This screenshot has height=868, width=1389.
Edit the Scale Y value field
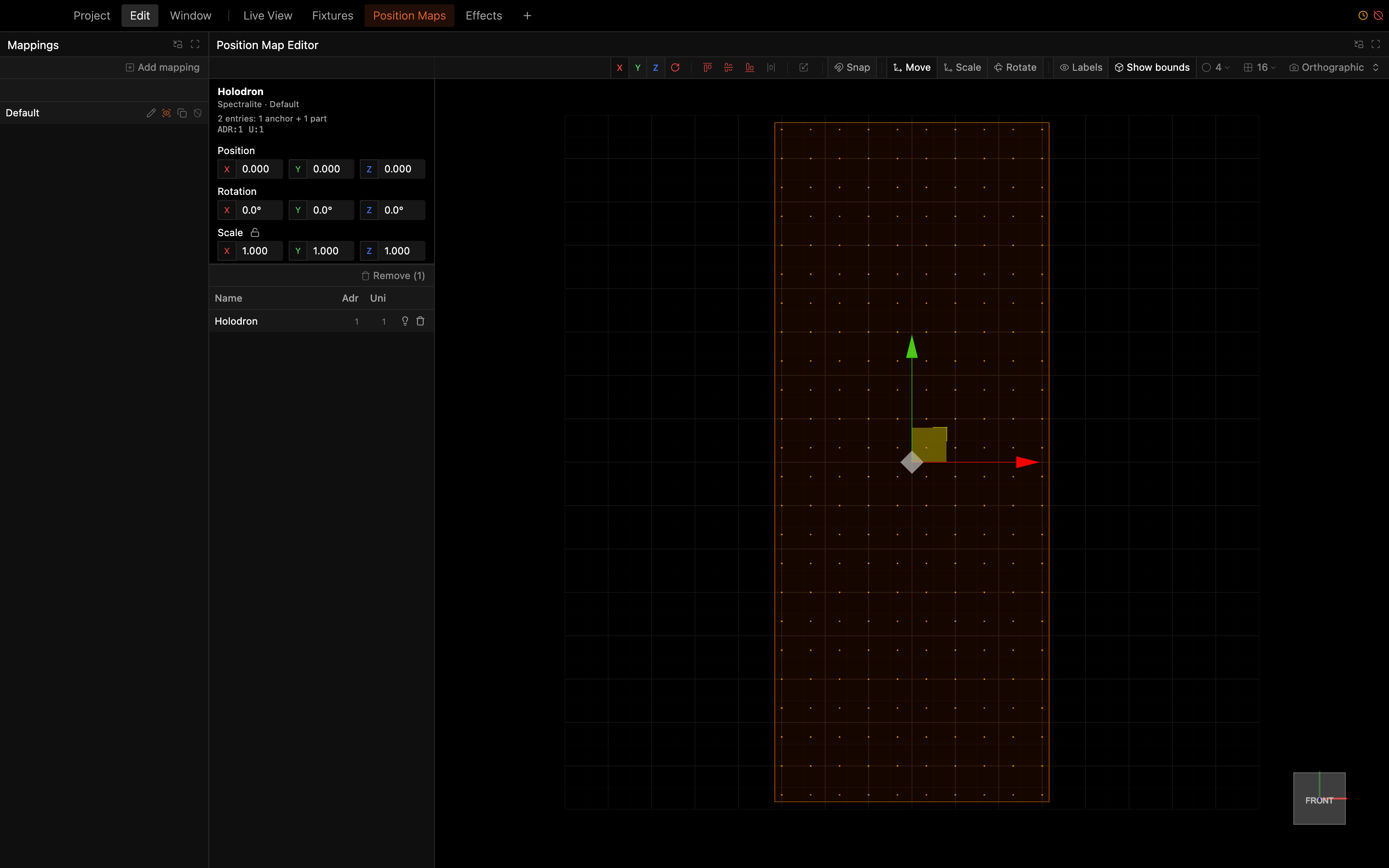tap(321, 251)
